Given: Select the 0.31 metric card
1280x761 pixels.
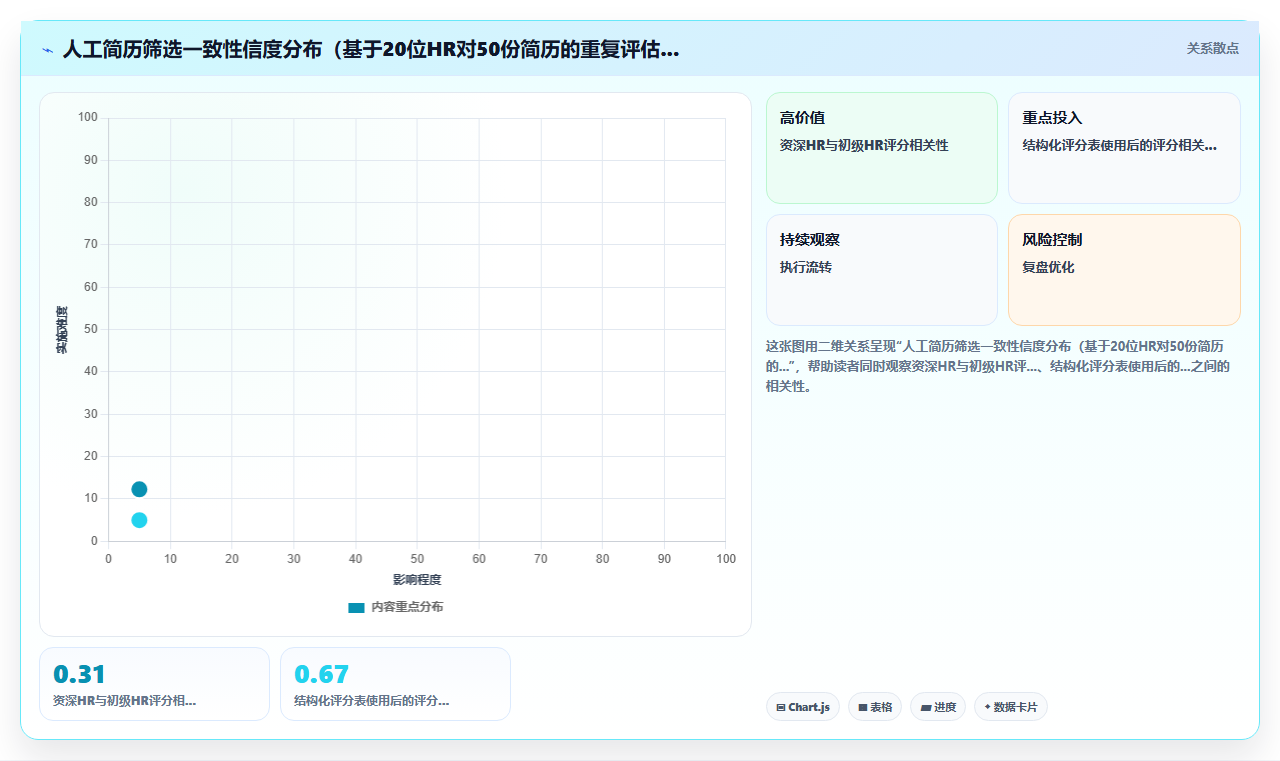Looking at the screenshot, I should pos(154,684).
